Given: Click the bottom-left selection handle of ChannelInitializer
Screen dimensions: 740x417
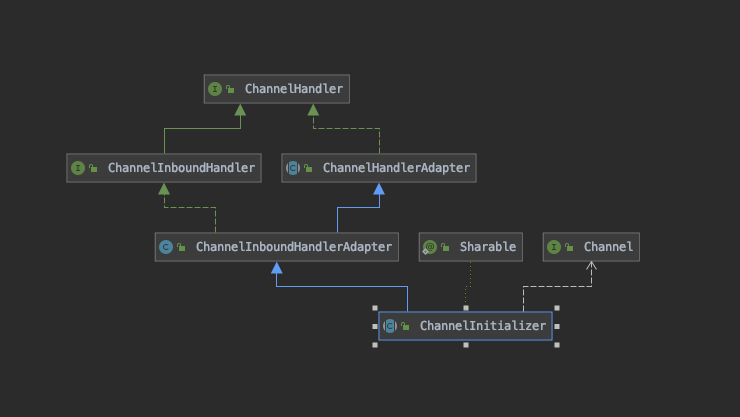Looking at the screenshot, I should 375,345.
